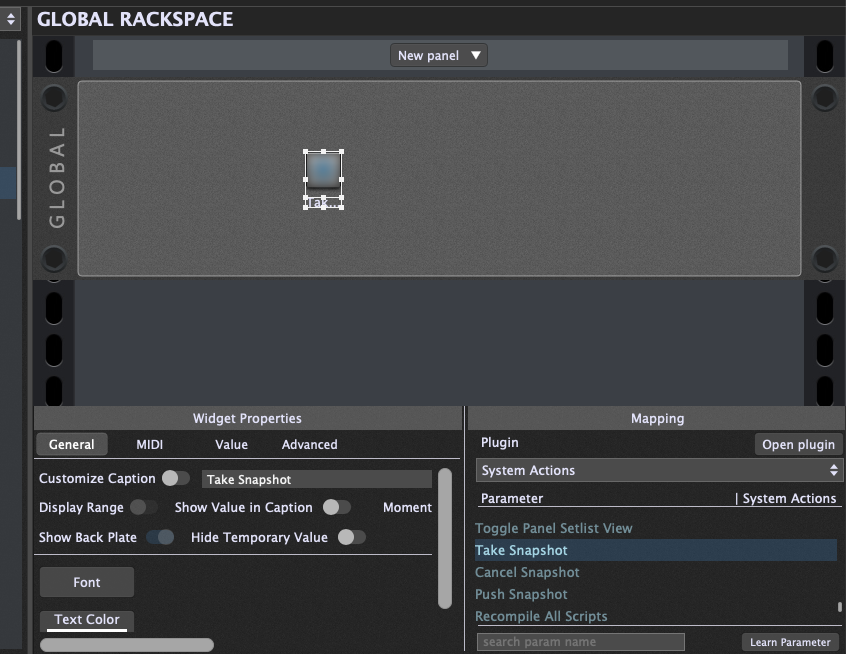Disable the Show Back Plate switch
The height and width of the screenshot is (654, 846).
pyautogui.click(x=160, y=538)
